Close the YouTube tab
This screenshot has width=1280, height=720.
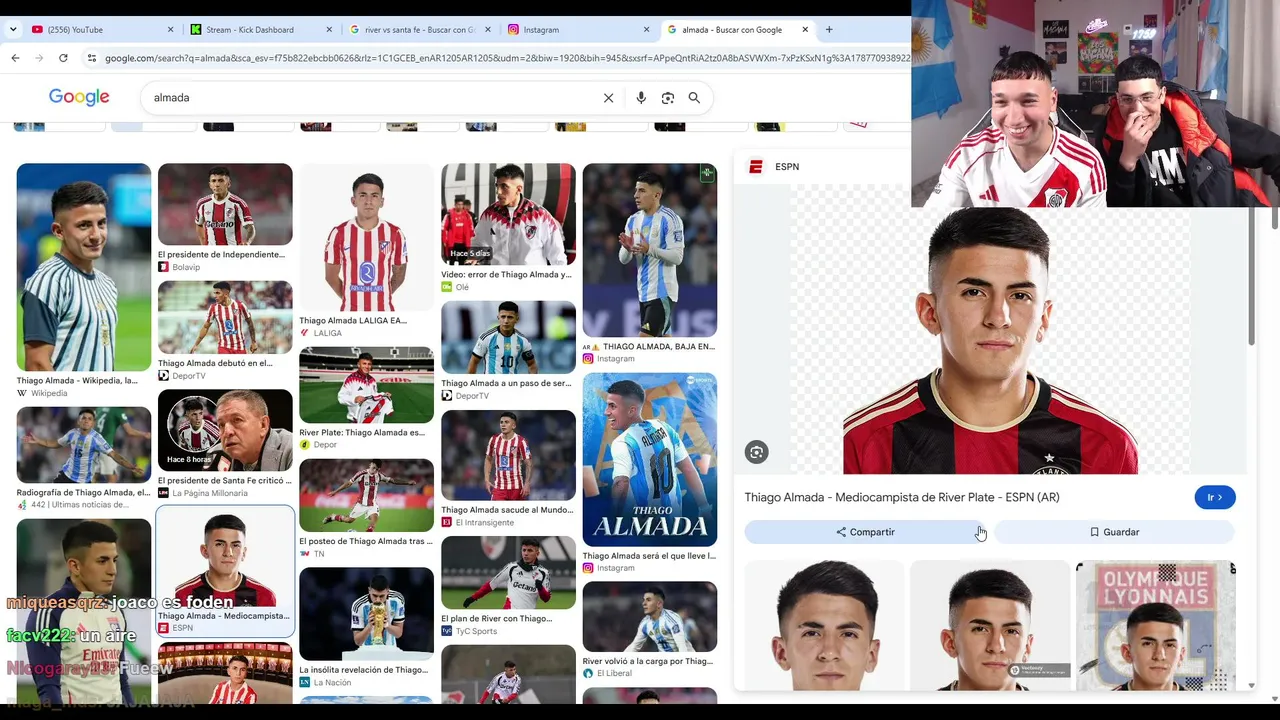point(170,30)
